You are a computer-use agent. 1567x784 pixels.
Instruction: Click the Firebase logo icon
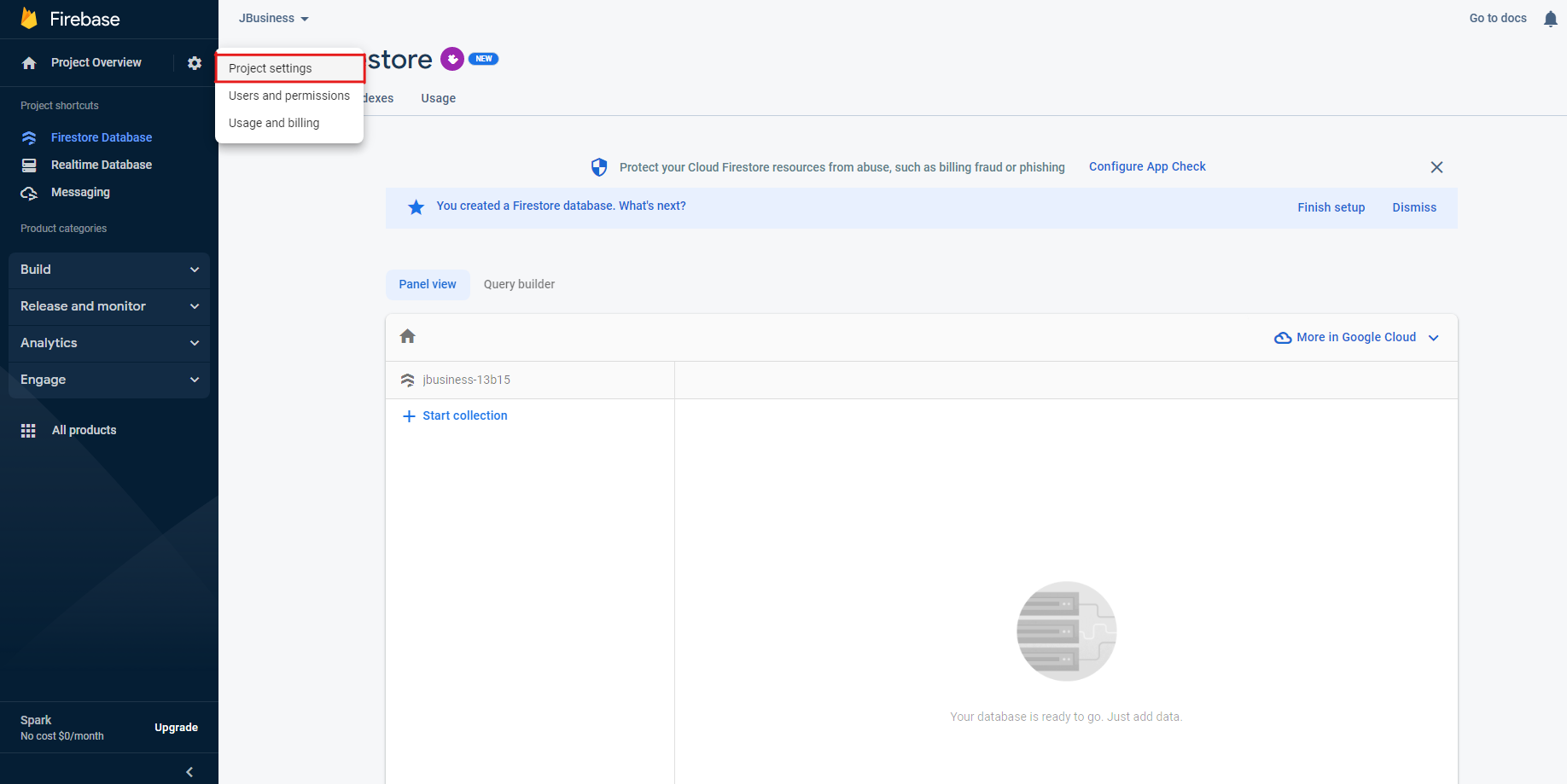pyautogui.click(x=29, y=19)
